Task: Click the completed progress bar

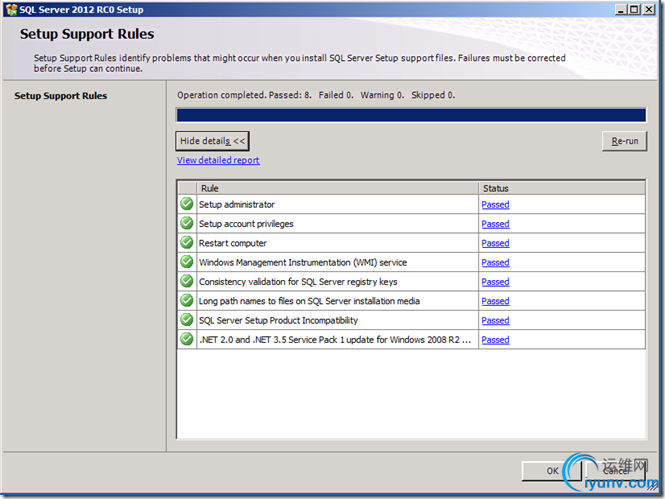Action: [x=411, y=115]
